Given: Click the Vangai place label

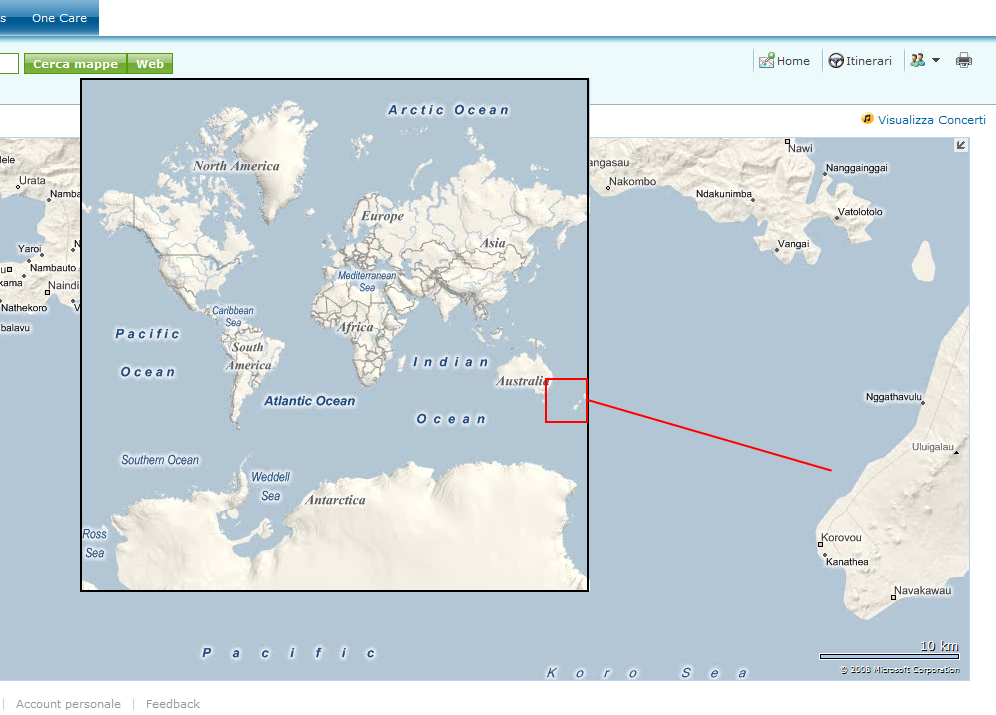Looking at the screenshot, I should tap(793, 244).
